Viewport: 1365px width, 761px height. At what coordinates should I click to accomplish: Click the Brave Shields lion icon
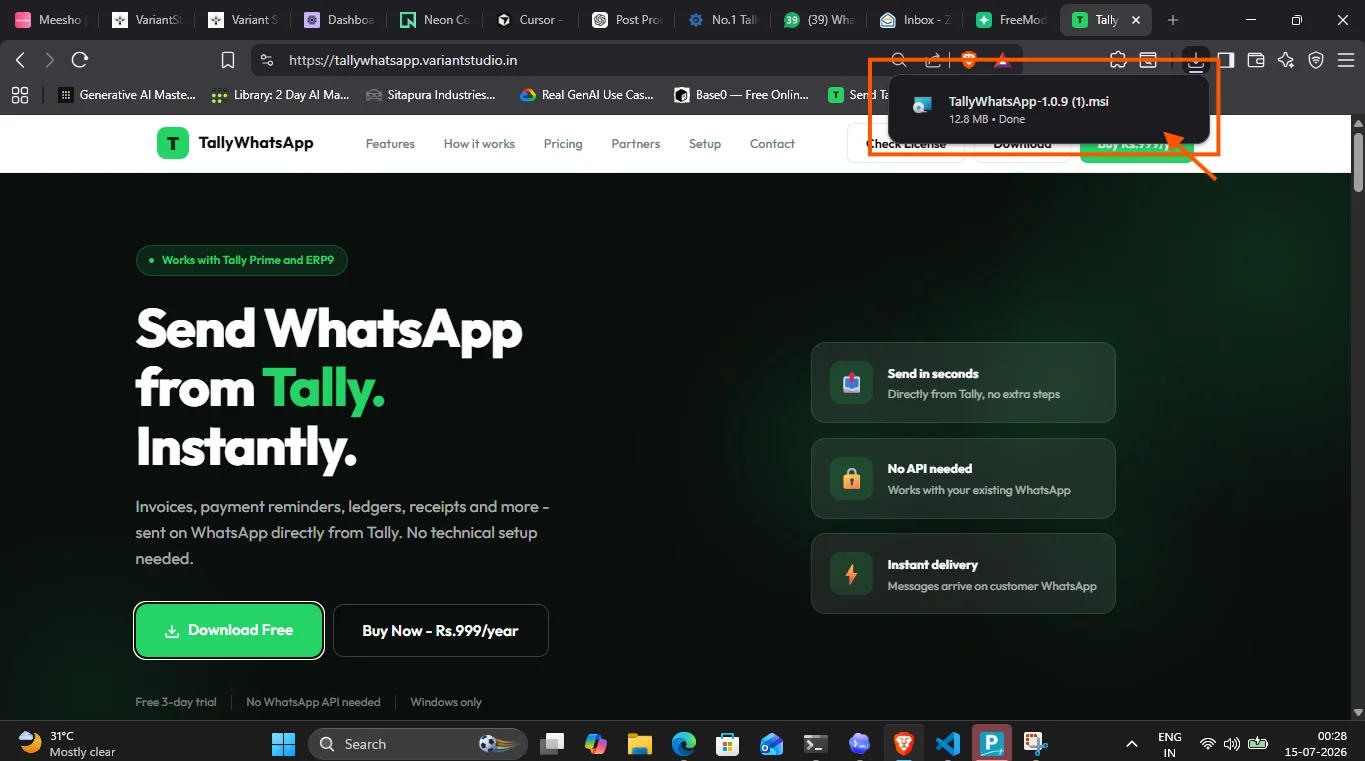click(x=968, y=60)
